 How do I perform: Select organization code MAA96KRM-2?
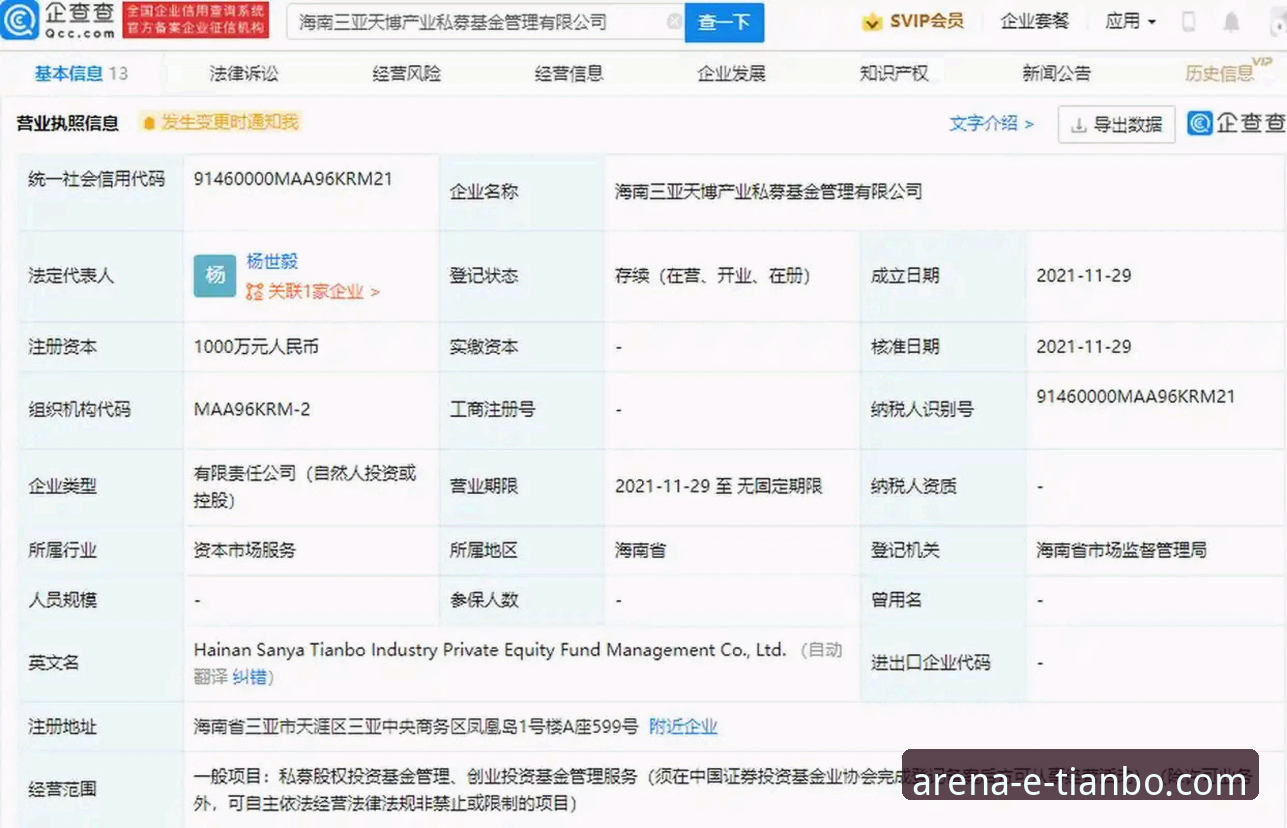point(252,409)
